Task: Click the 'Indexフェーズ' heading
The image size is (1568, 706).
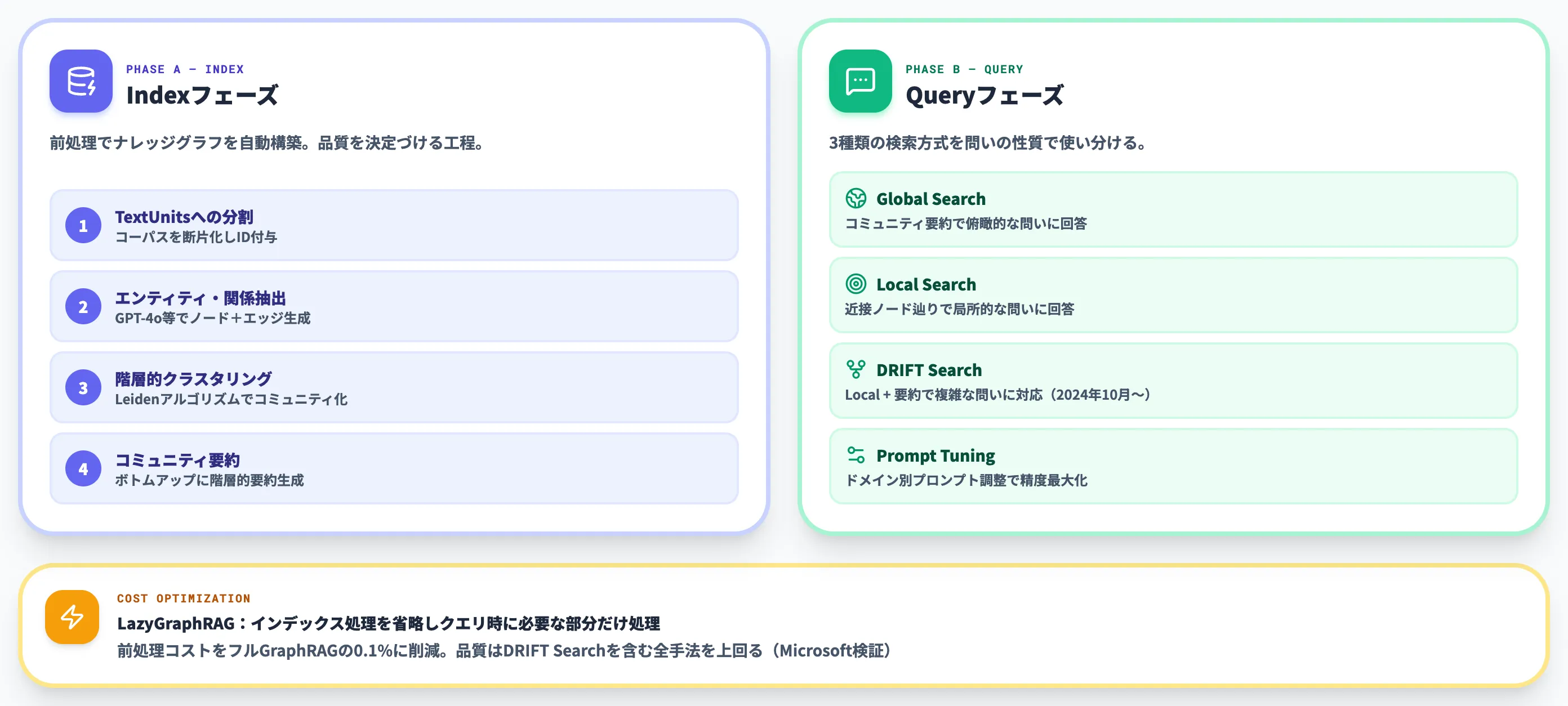Action: tap(202, 96)
